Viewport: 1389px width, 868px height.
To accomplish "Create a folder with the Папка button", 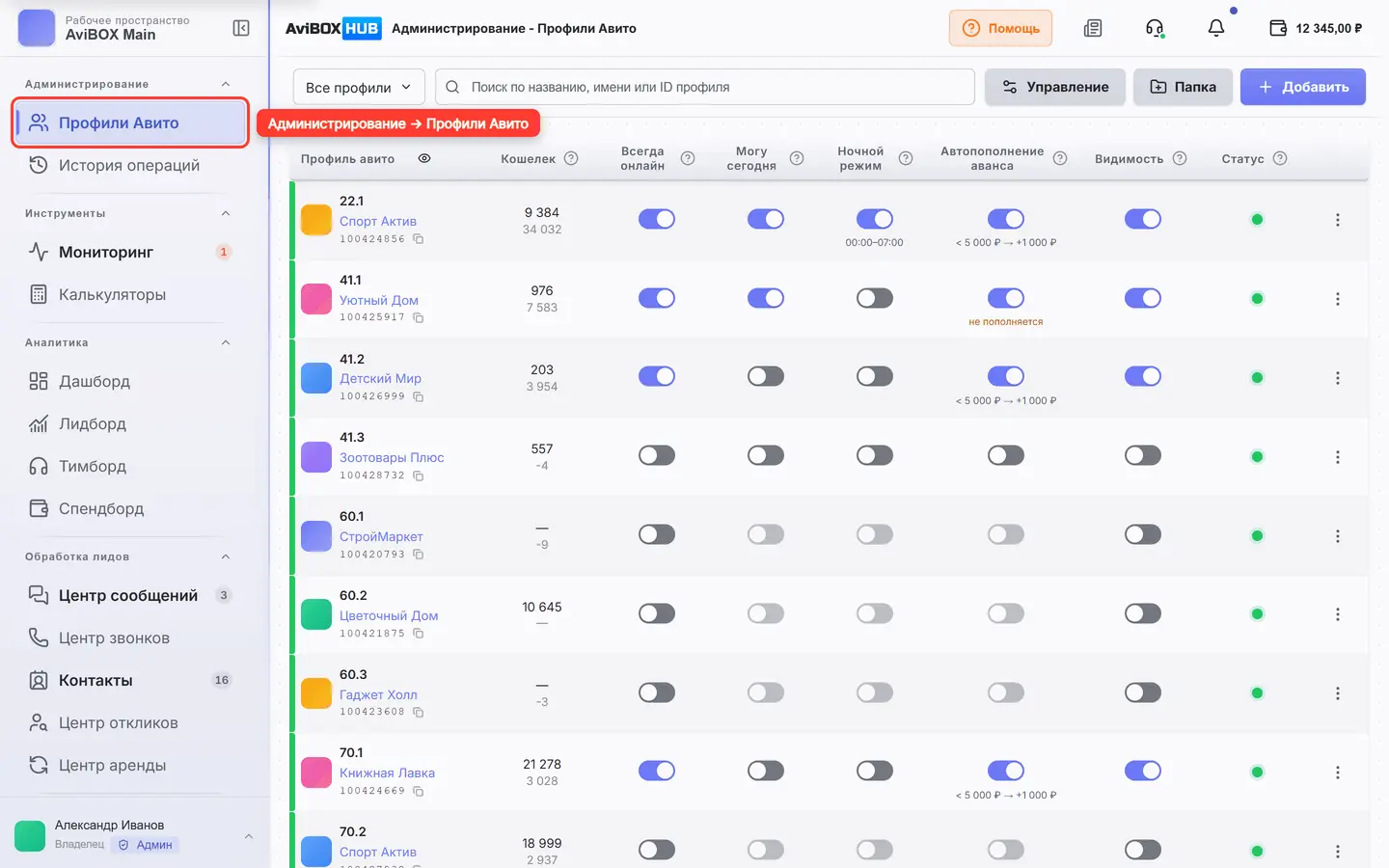I will tap(1183, 87).
